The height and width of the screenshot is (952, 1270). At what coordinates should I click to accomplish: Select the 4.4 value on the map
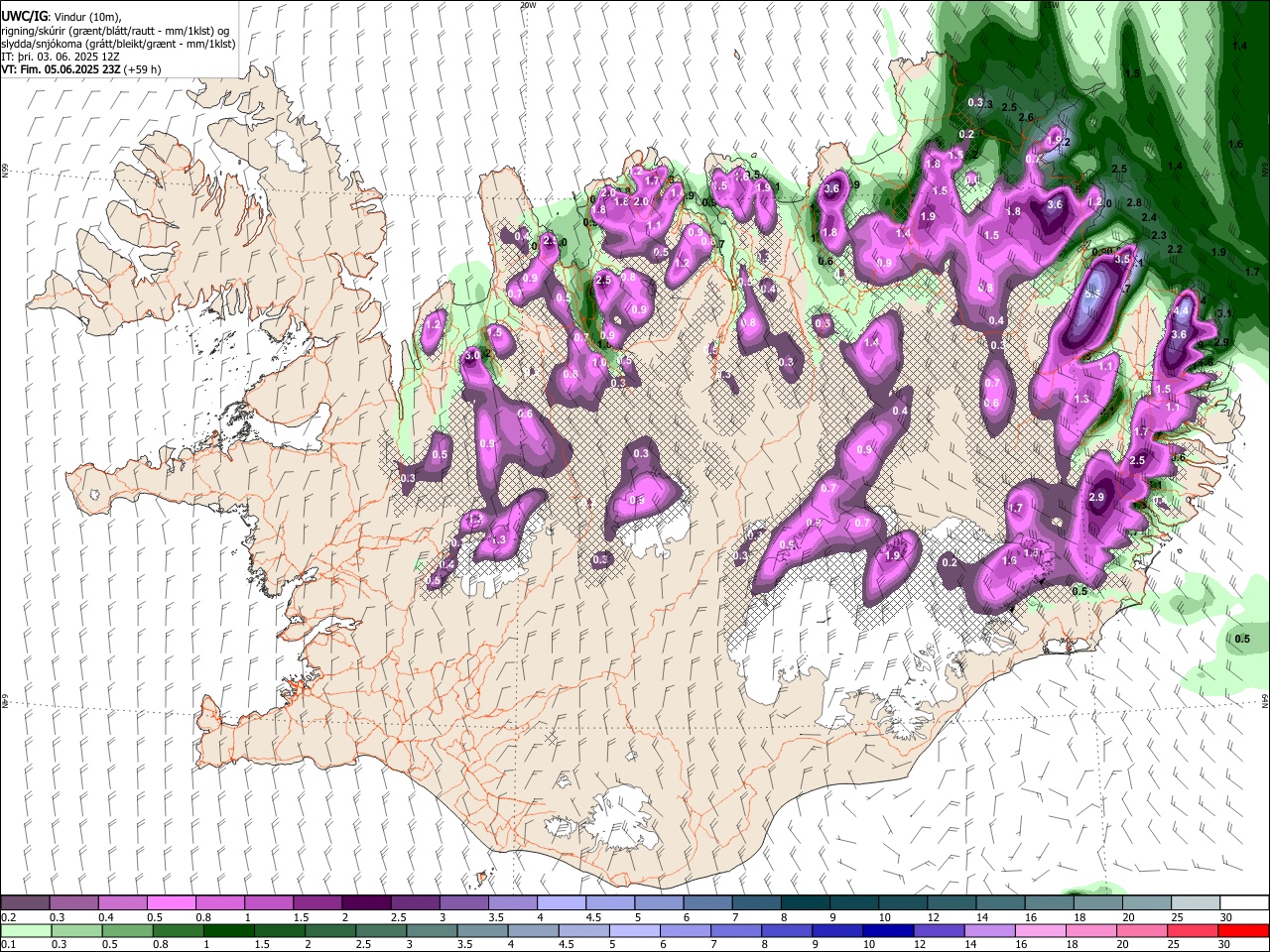[x=1181, y=310]
